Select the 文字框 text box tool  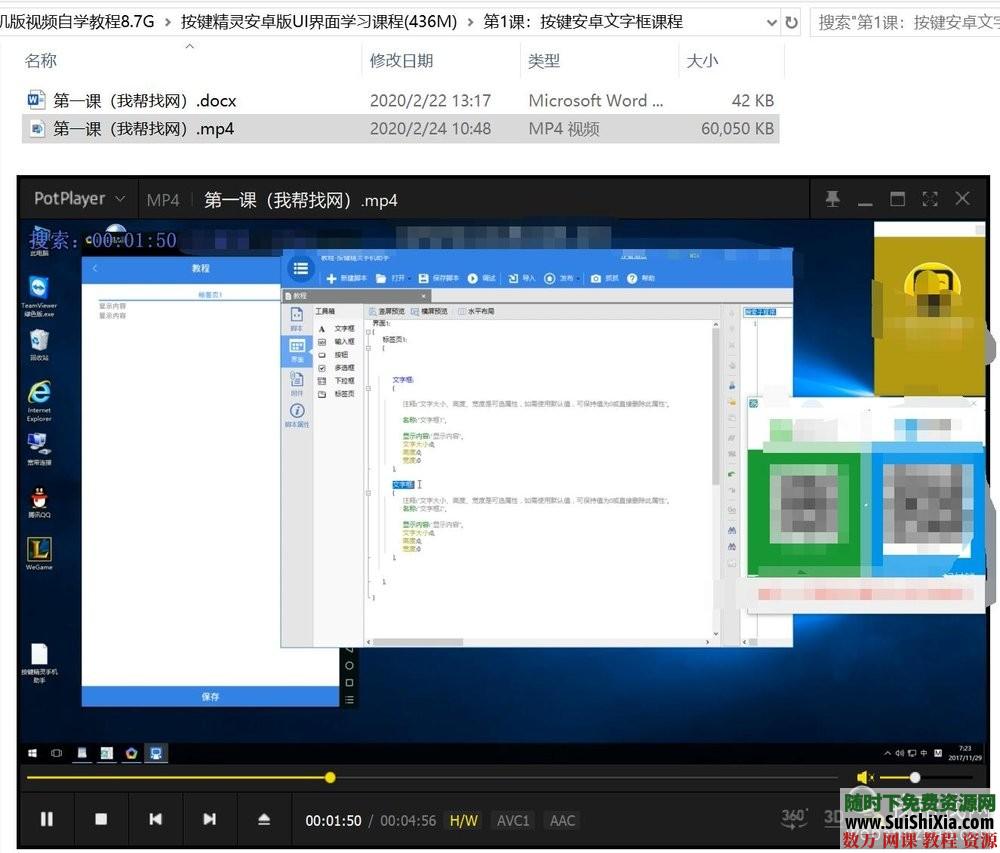(343, 329)
